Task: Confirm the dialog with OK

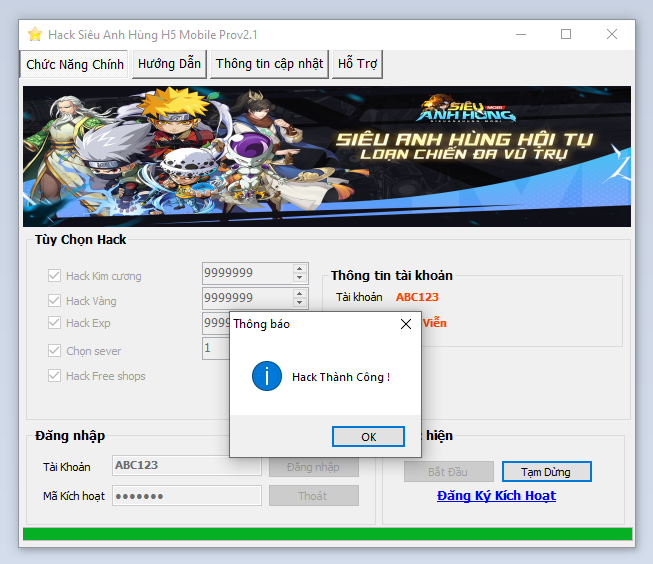Action: pos(368,437)
